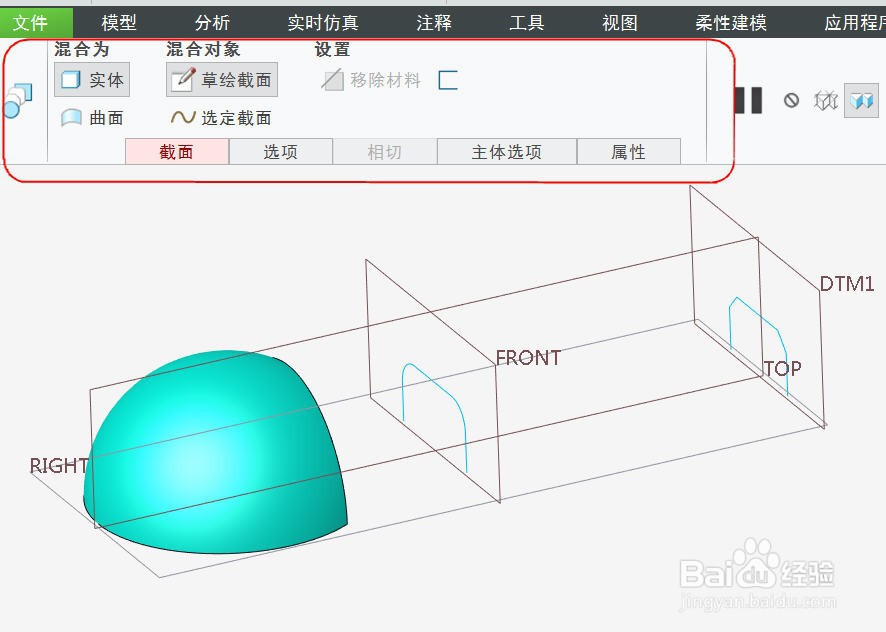This screenshot has height=632, width=886.
Task: Toggle the attached shaded preview icon
Action: (x=862, y=101)
